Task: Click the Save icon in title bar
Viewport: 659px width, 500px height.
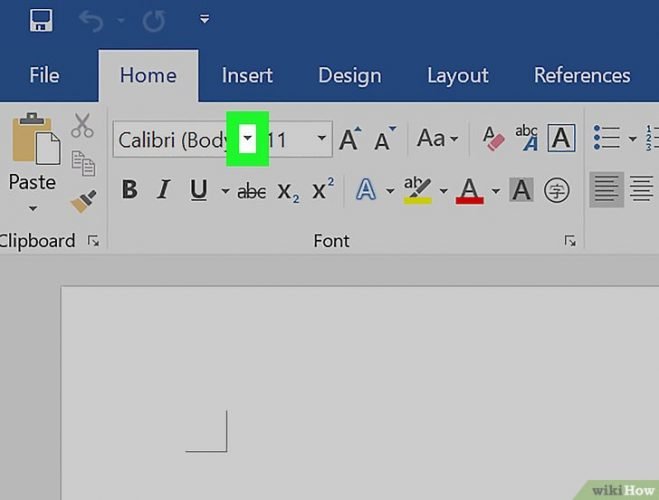Action: click(x=41, y=20)
